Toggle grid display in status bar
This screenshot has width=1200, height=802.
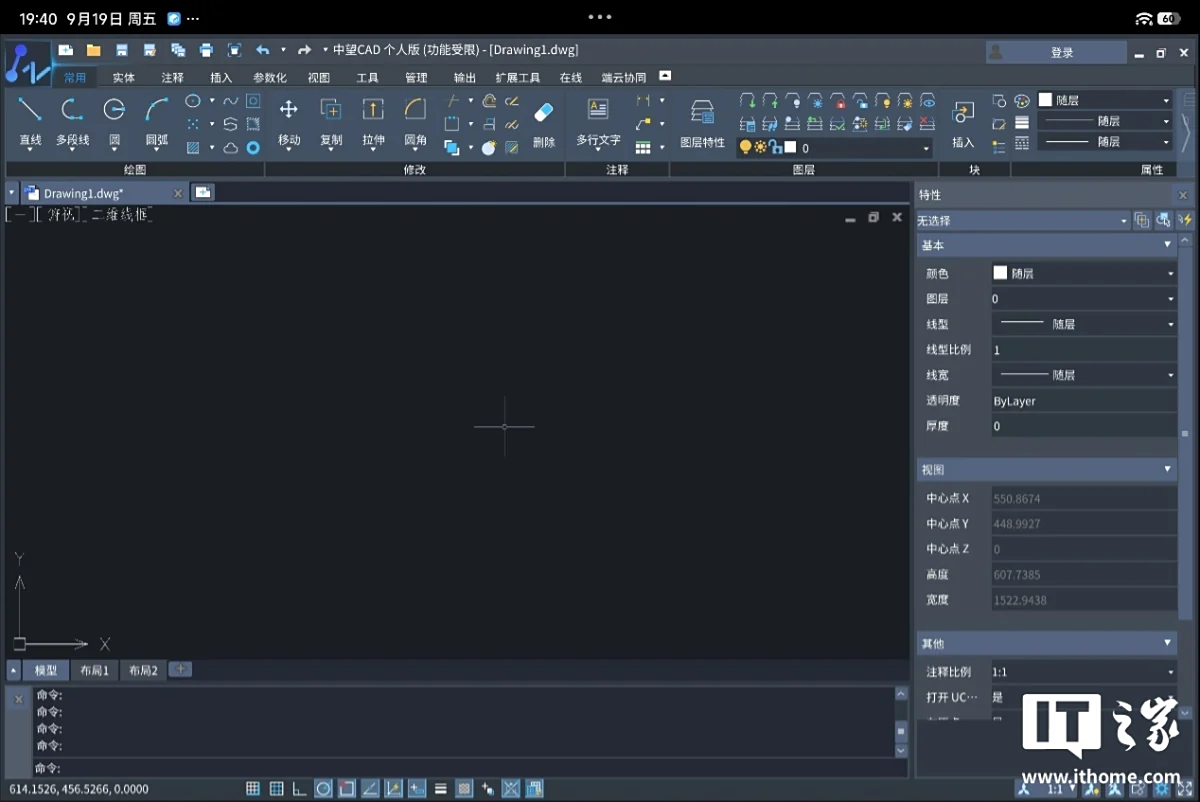point(277,789)
